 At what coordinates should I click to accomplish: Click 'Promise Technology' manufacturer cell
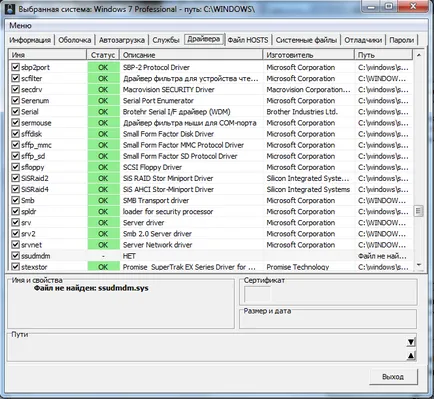(x=298, y=267)
